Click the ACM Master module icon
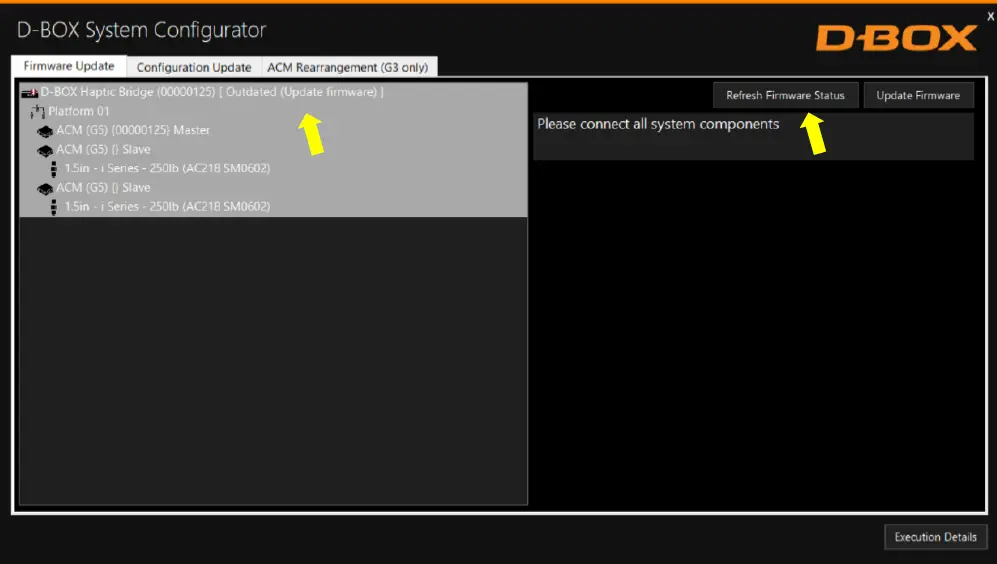997x564 pixels. [45, 131]
